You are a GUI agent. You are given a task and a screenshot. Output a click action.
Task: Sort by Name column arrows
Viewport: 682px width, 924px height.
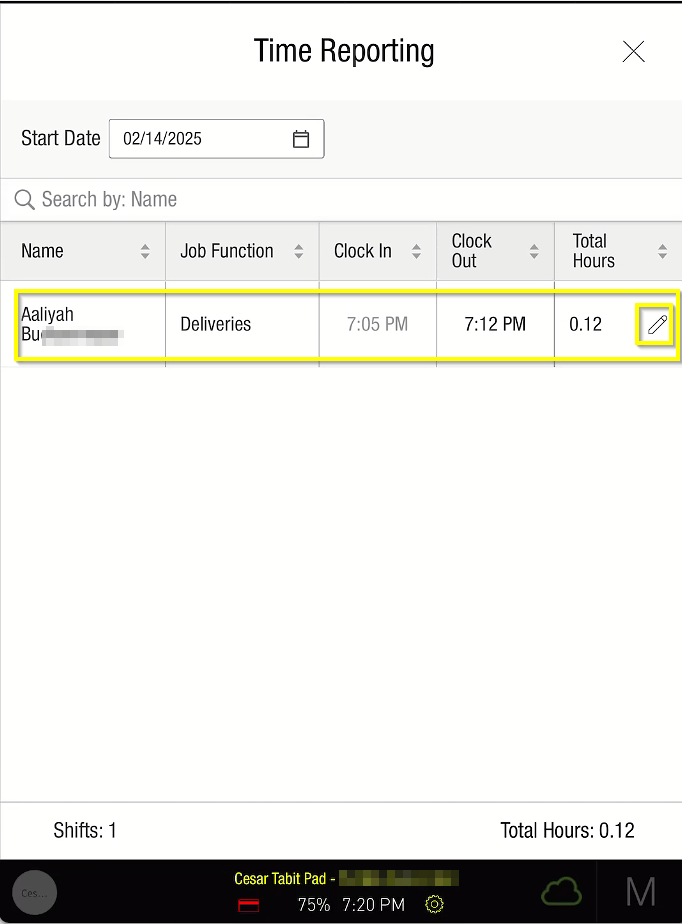tap(145, 251)
